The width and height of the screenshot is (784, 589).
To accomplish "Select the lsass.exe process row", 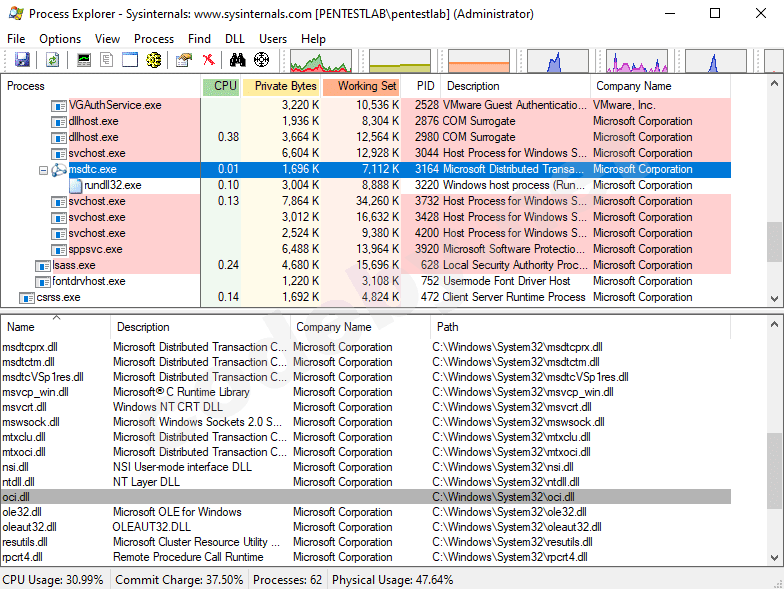I will coord(366,266).
